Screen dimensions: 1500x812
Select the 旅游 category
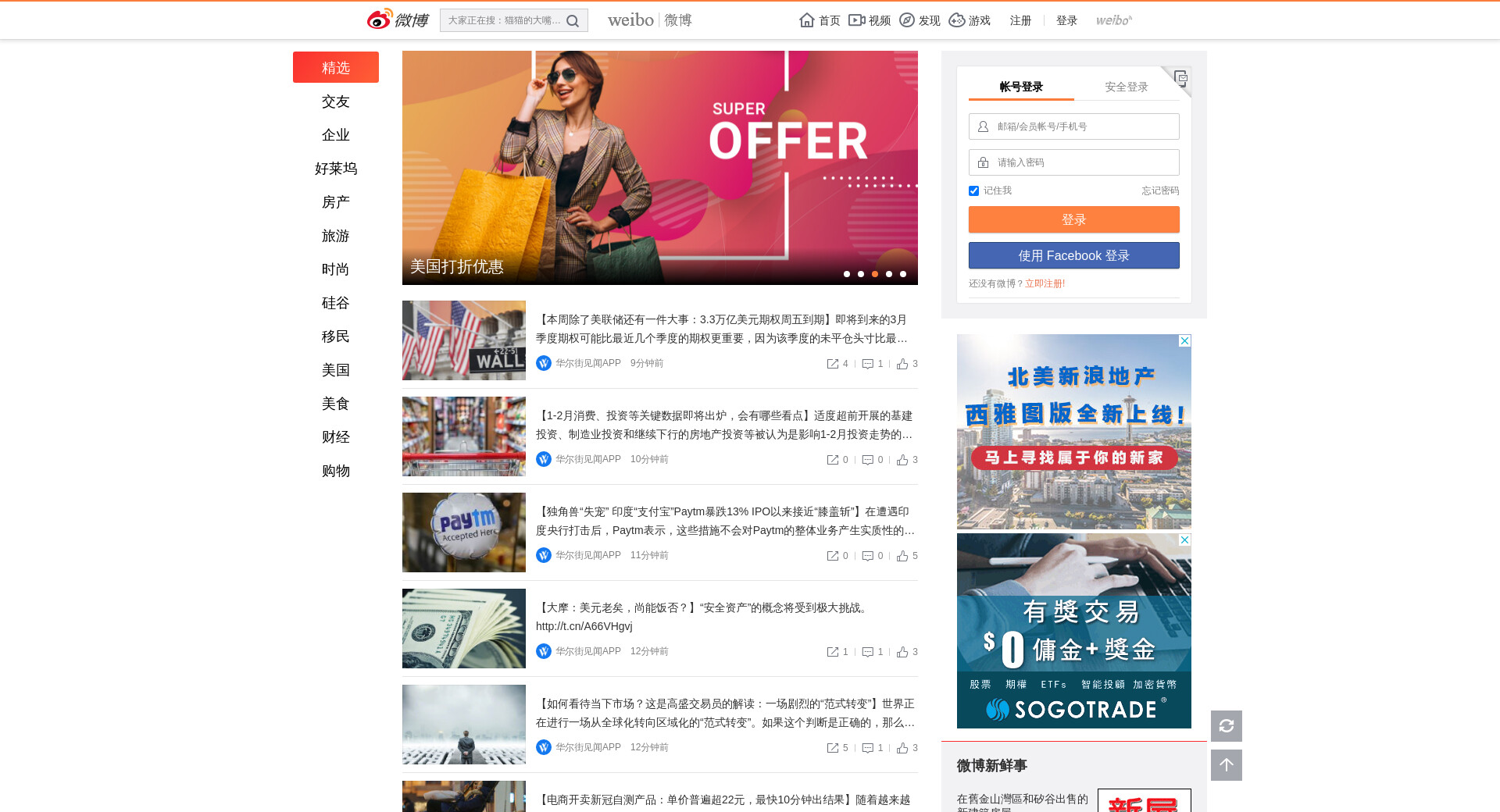click(x=336, y=236)
